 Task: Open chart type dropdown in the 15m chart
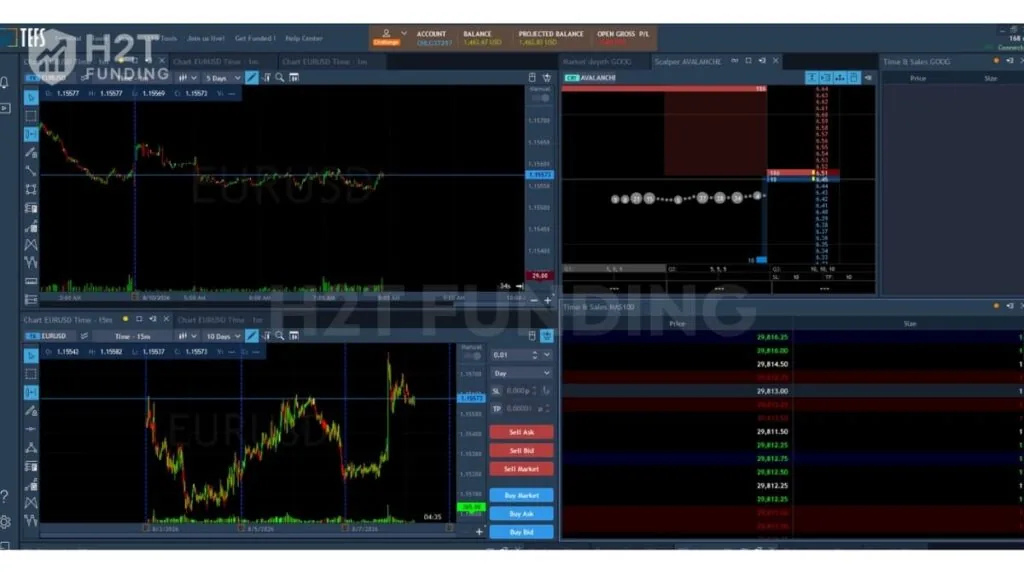click(187, 336)
